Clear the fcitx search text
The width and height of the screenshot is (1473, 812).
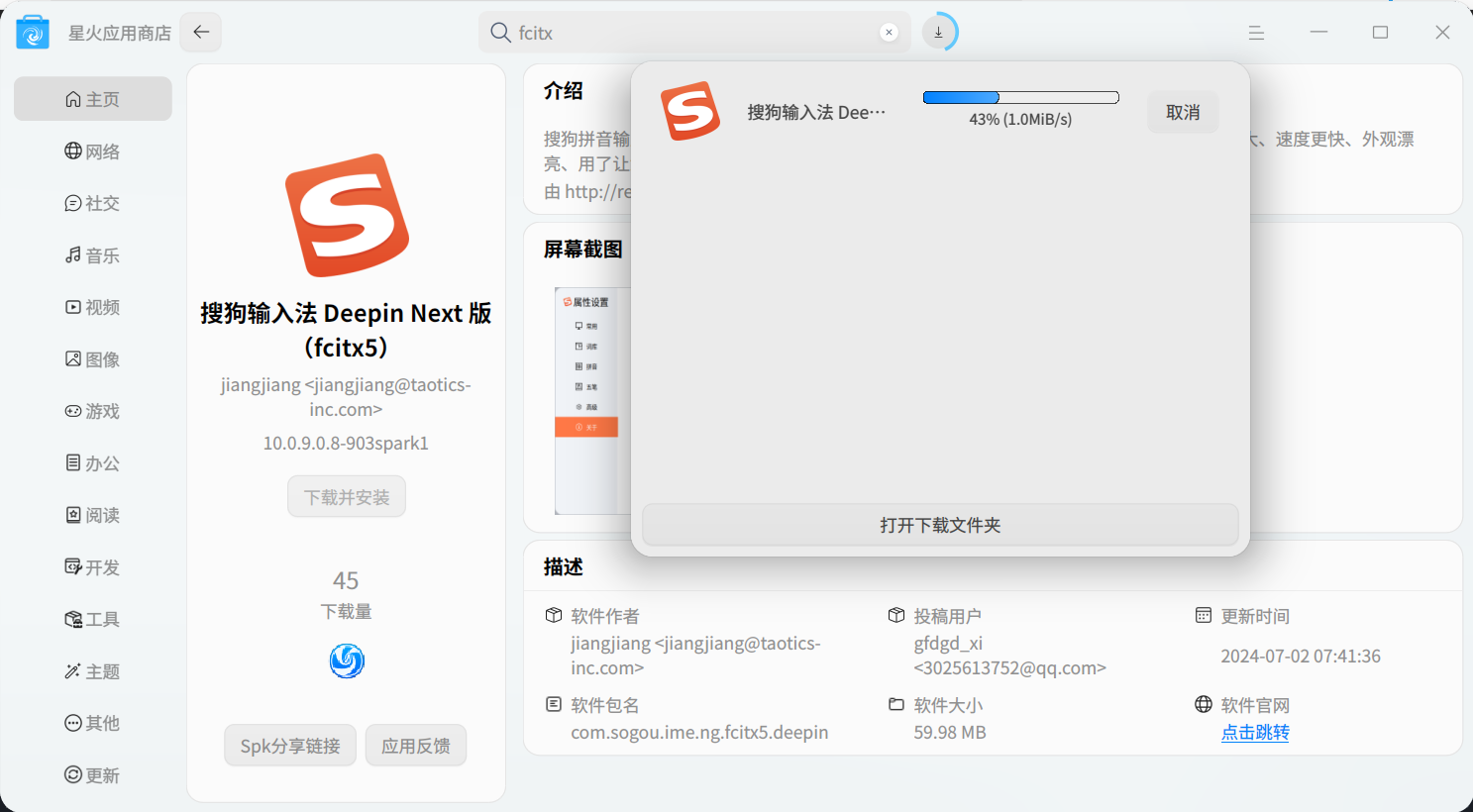click(x=889, y=33)
